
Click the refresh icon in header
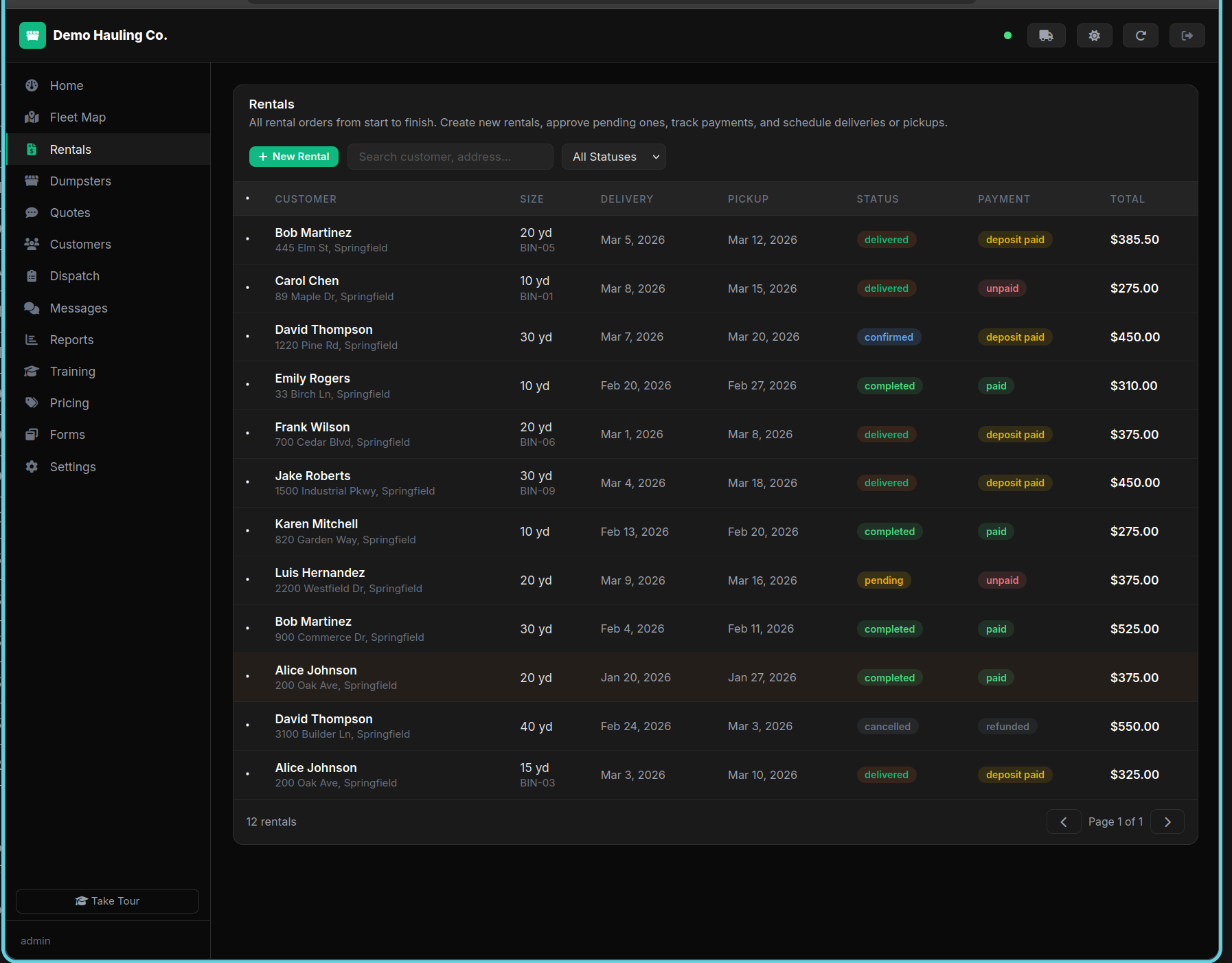tap(1140, 36)
